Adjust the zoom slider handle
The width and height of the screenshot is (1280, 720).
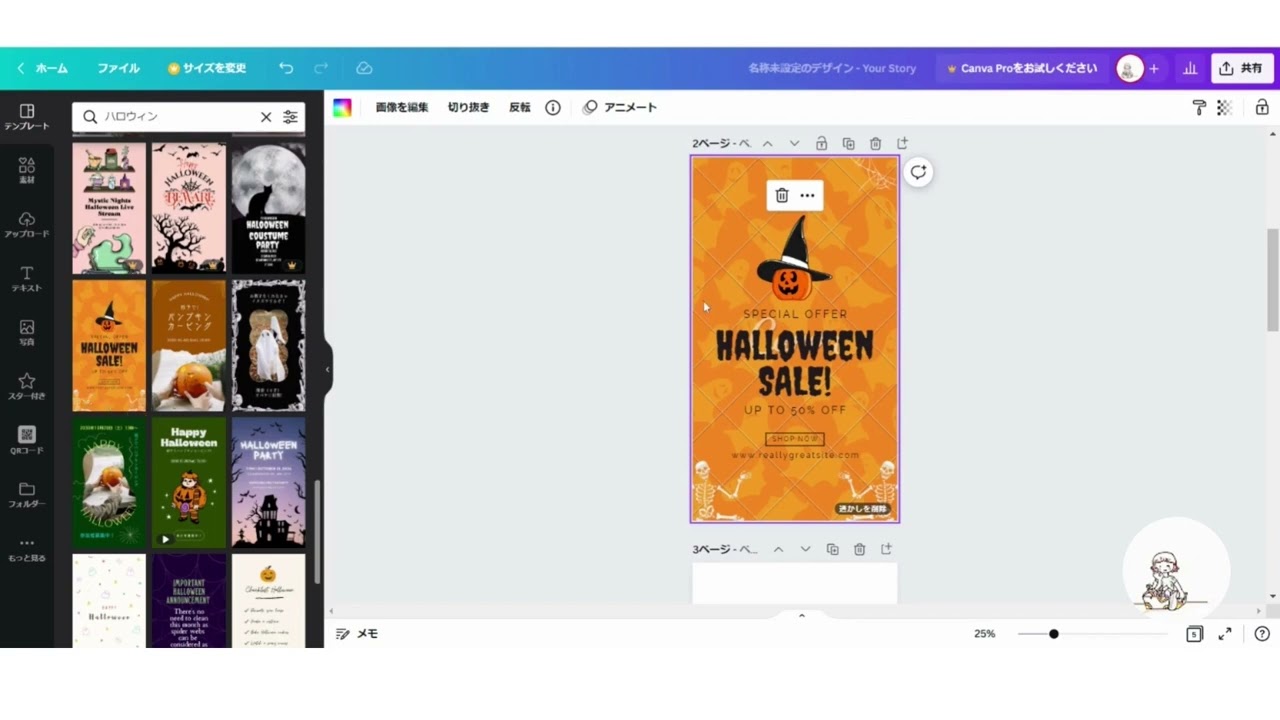[x=1053, y=634]
